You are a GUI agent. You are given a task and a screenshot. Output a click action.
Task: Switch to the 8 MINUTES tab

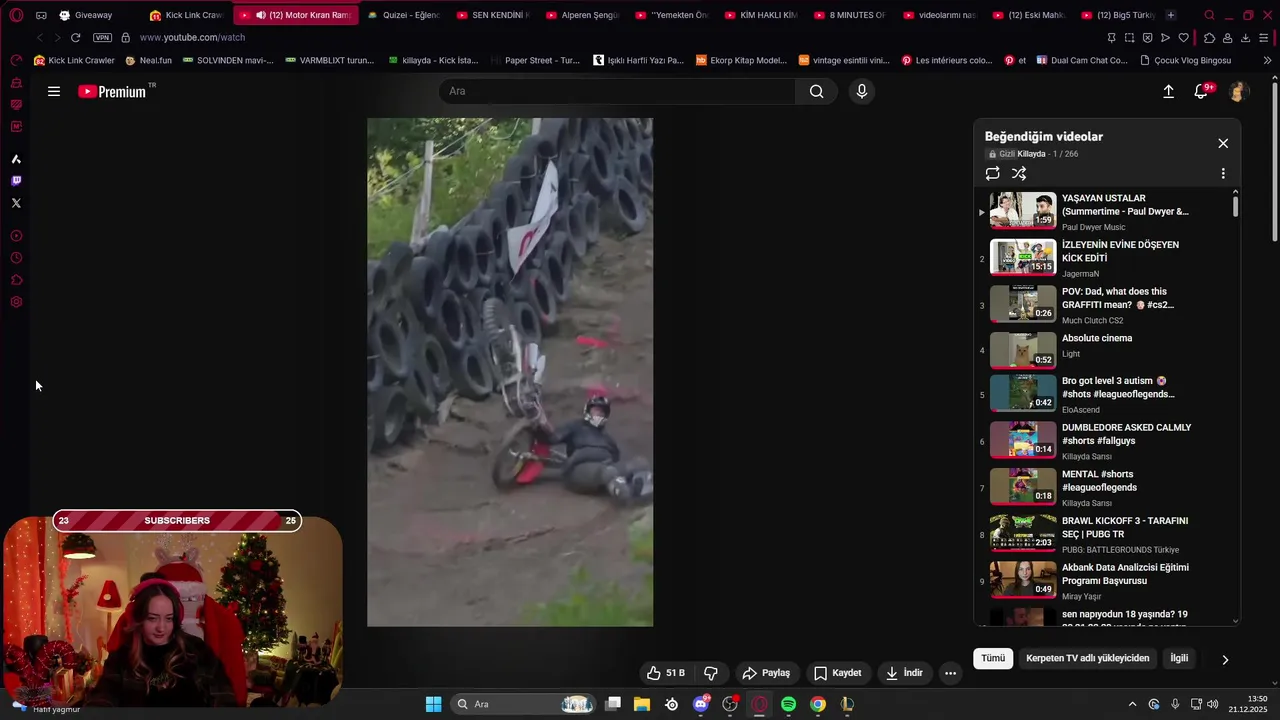tap(851, 15)
